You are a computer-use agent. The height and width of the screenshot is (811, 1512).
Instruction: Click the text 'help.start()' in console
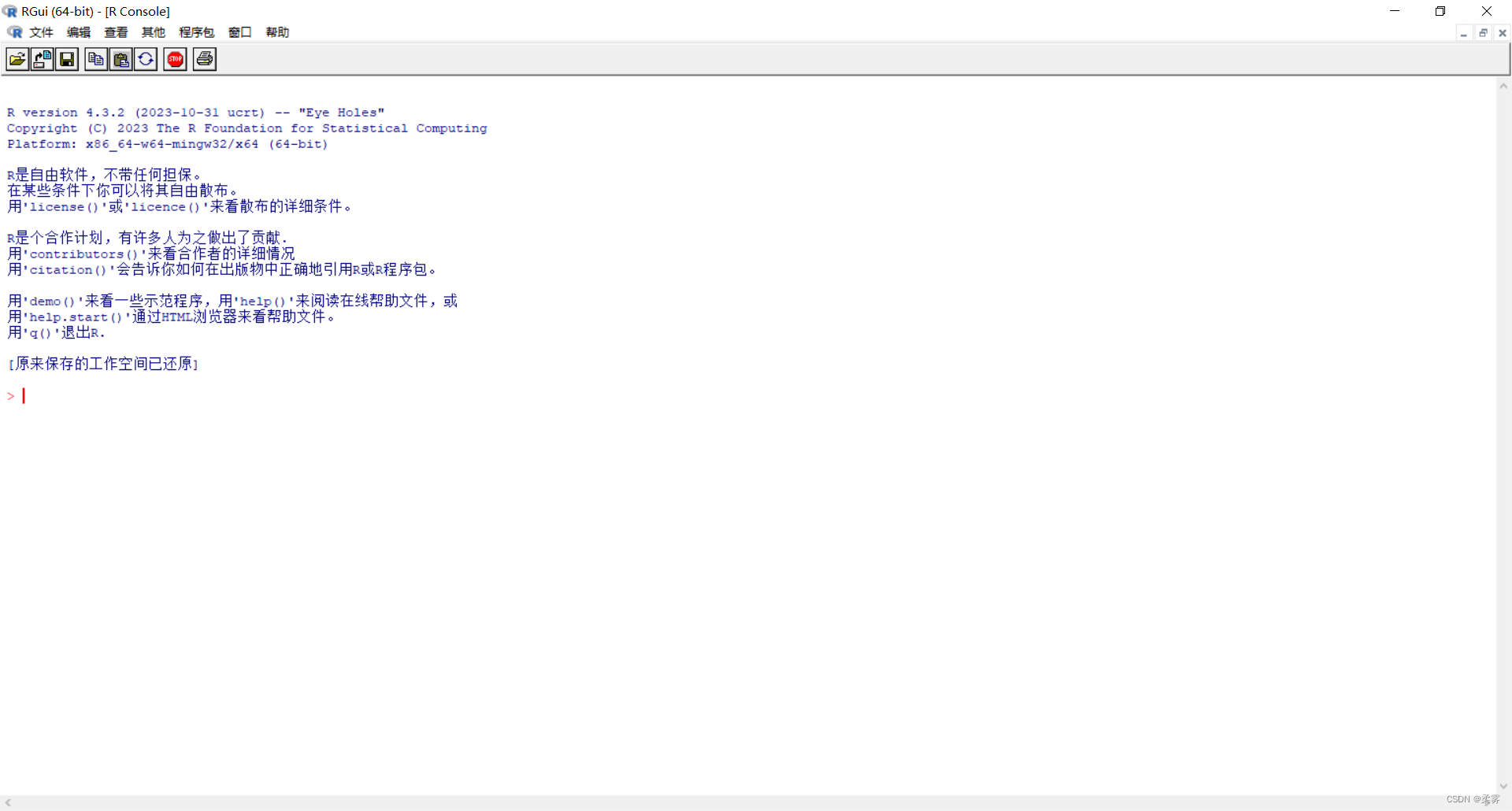(76, 317)
